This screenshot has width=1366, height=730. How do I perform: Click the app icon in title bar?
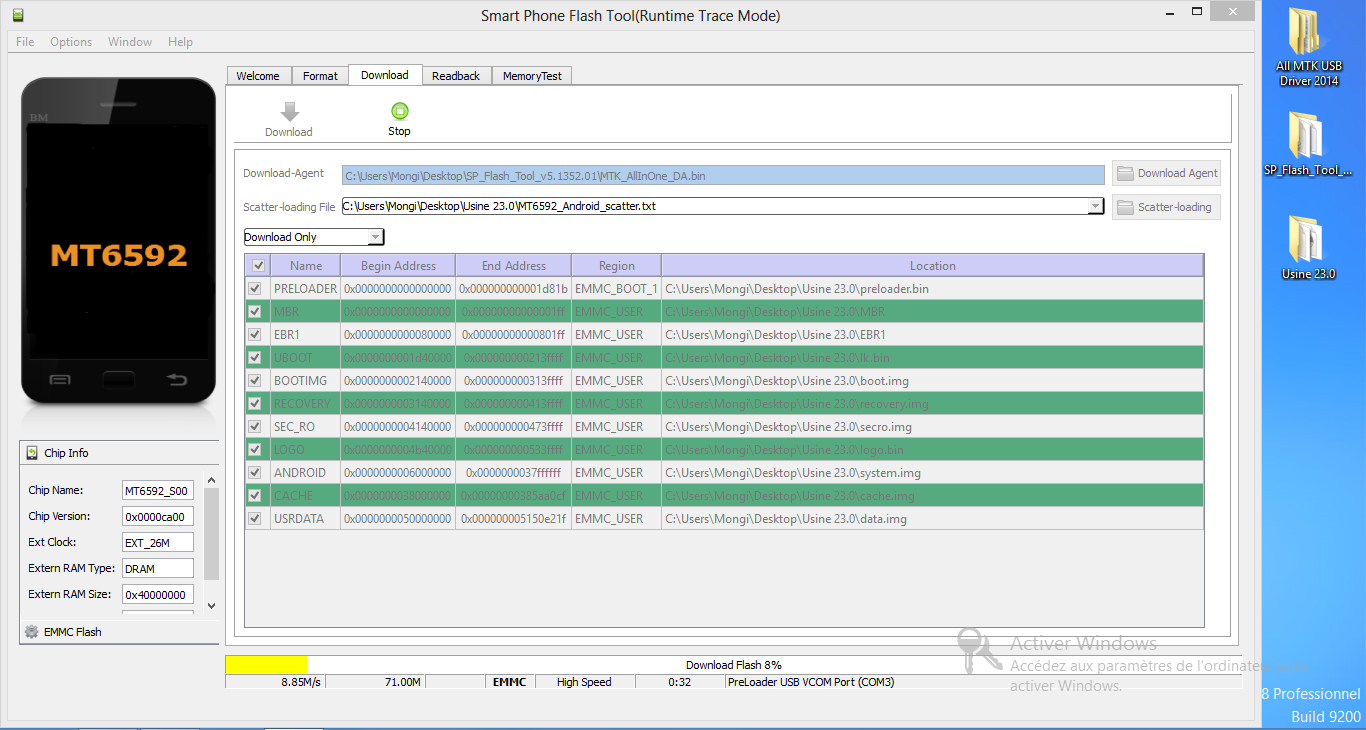17,15
